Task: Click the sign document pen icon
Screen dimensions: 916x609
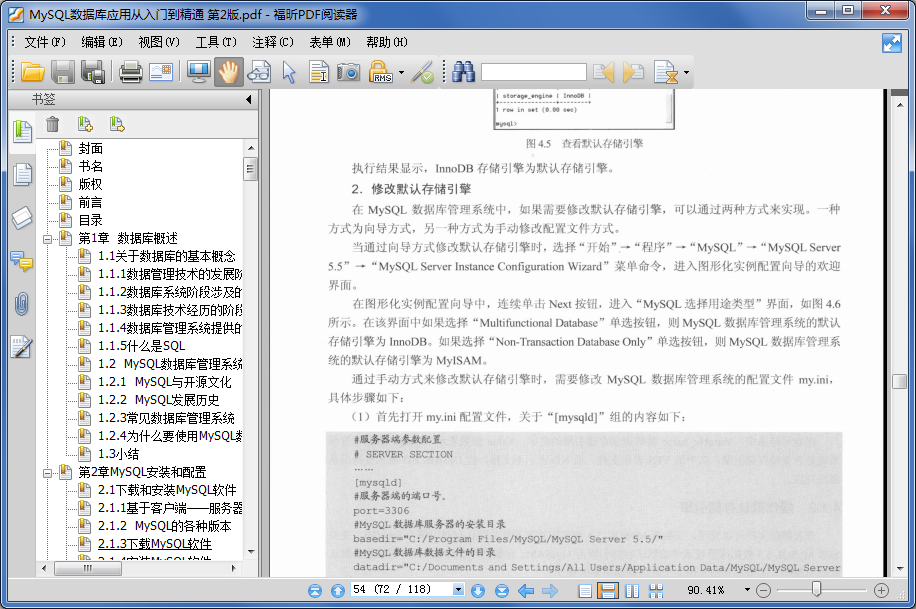Action: (x=422, y=72)
